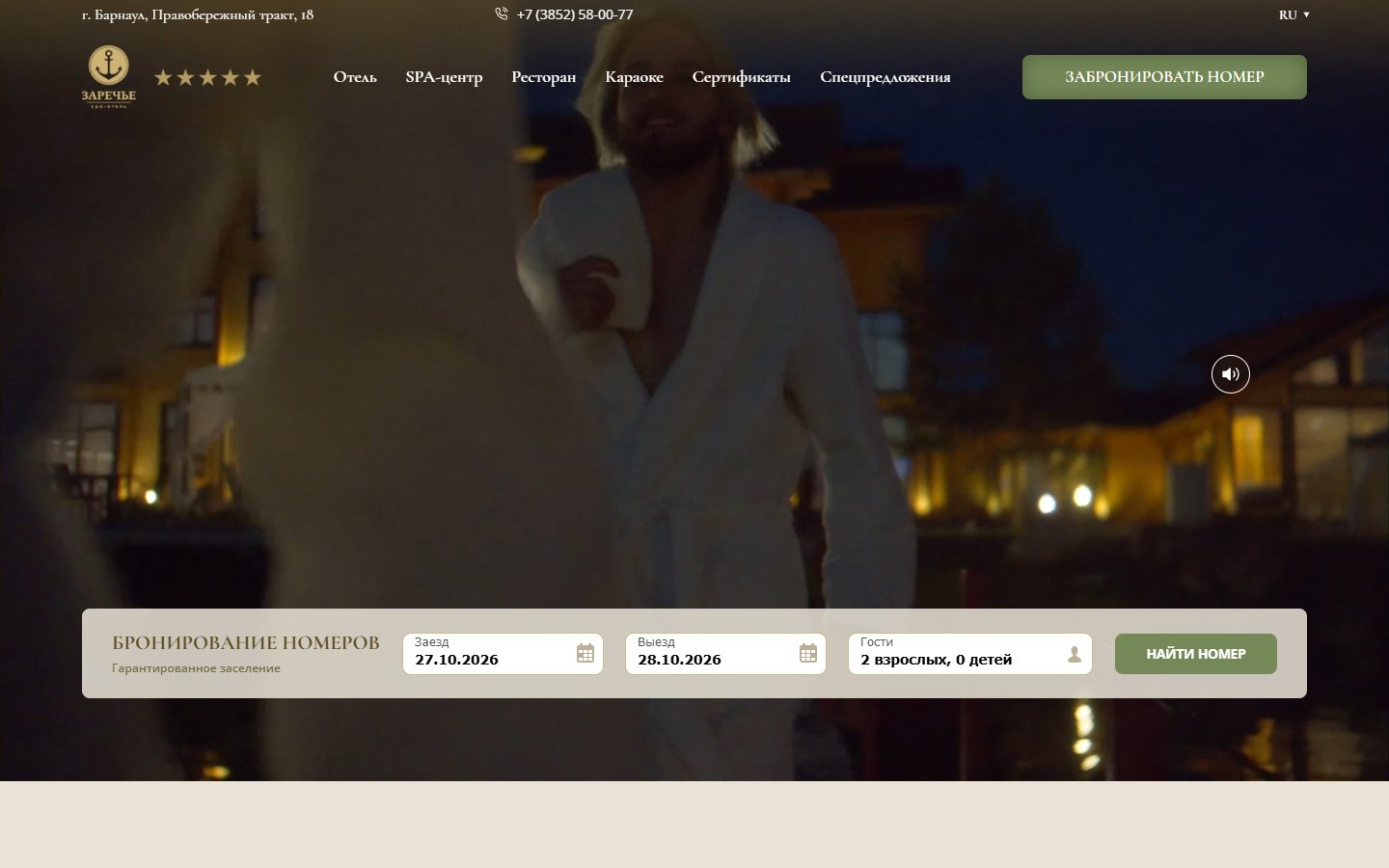
Task: Click the phone handset icon
Action: point(502,14)
